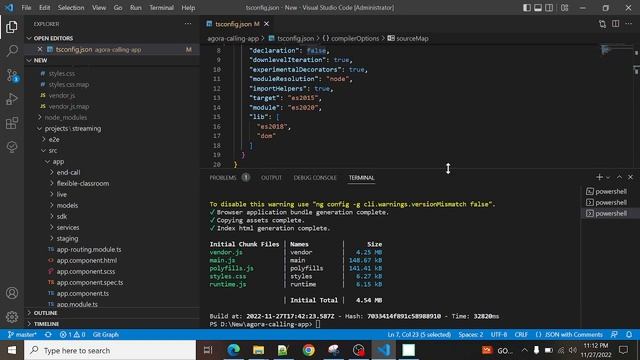Open the Search view in activity bar
Viewport: 640px width, 360px height.
(12, 51)
